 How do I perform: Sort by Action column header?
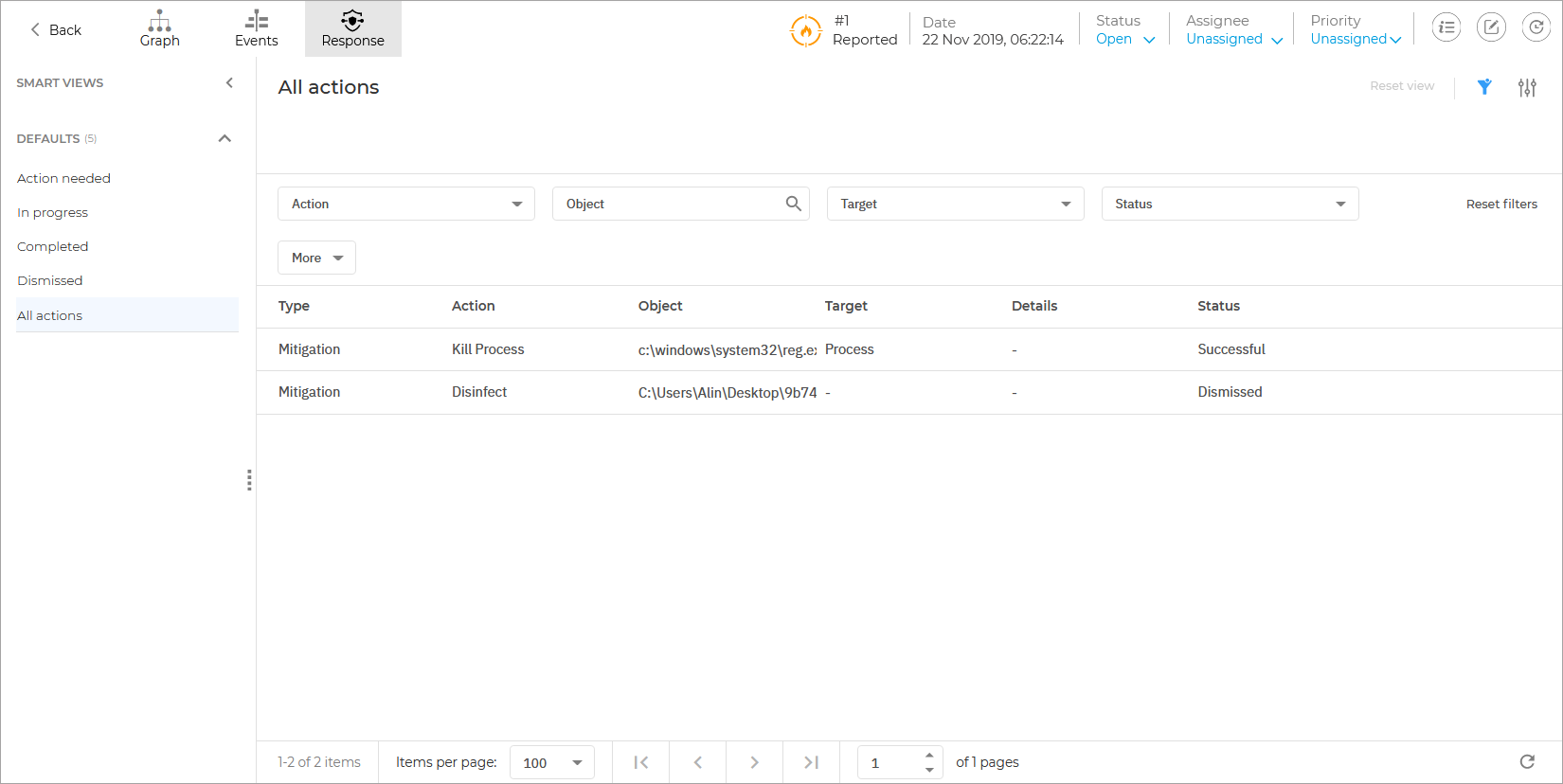click(x=473, y=306)
